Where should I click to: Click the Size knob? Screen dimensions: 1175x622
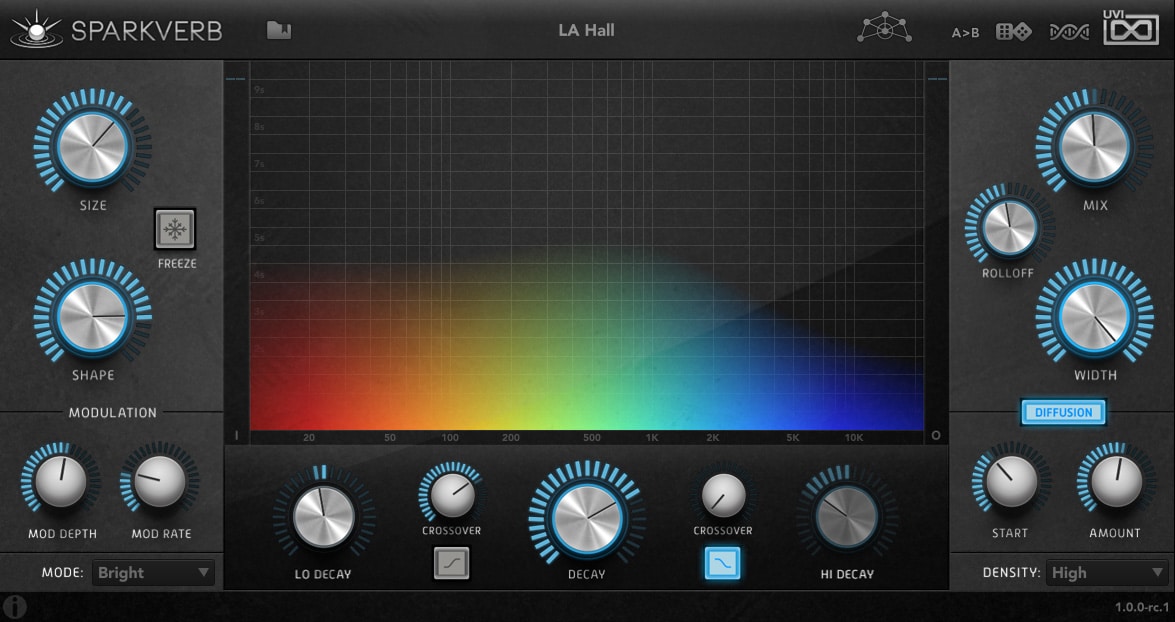click(x=93, y=147)
